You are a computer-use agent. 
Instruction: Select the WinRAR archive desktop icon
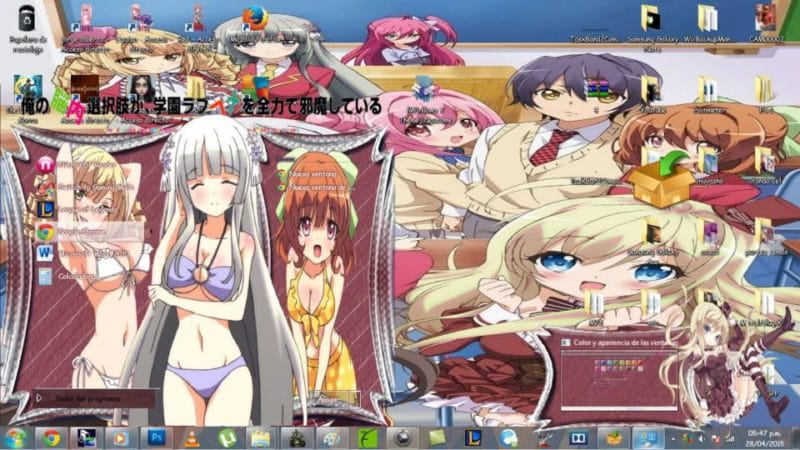pos(598,92)
